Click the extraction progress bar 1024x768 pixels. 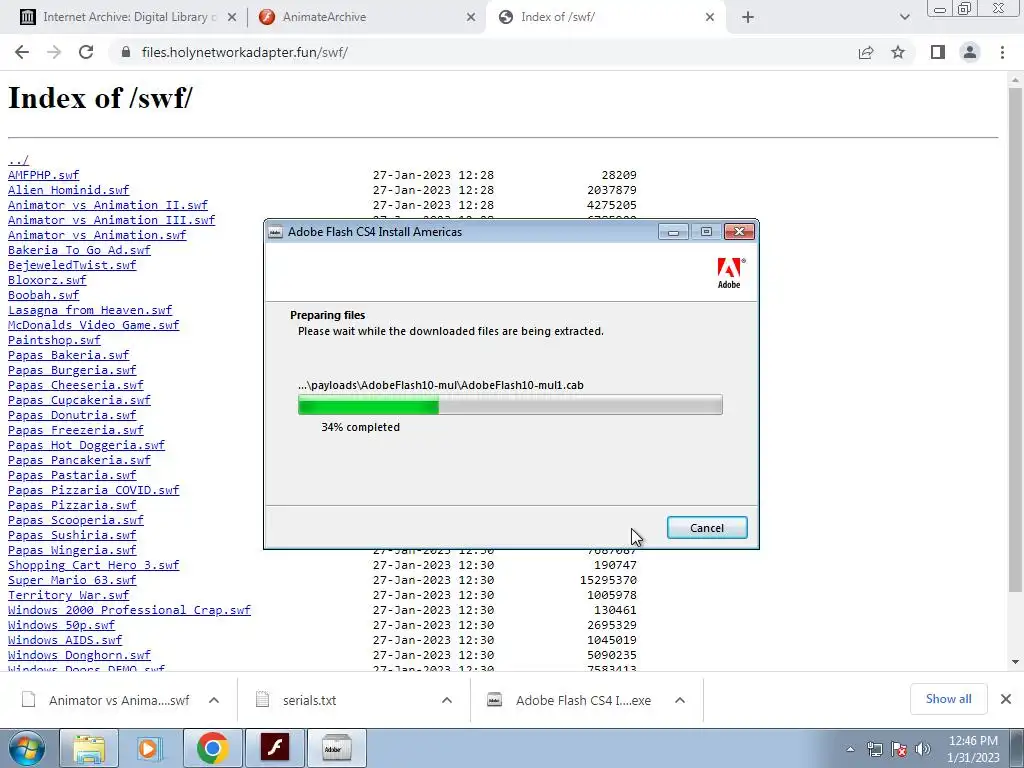(510, 405)
